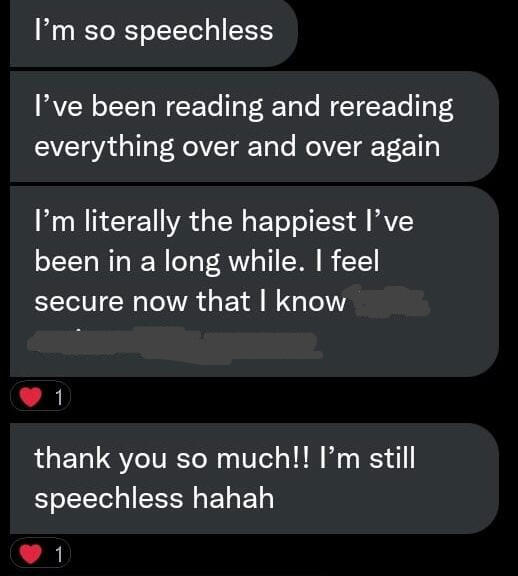Image resolution: width=518 pixels, height=576 pixels.
Task: Click the word "speechless" in the top message
Action: (198, 32)
